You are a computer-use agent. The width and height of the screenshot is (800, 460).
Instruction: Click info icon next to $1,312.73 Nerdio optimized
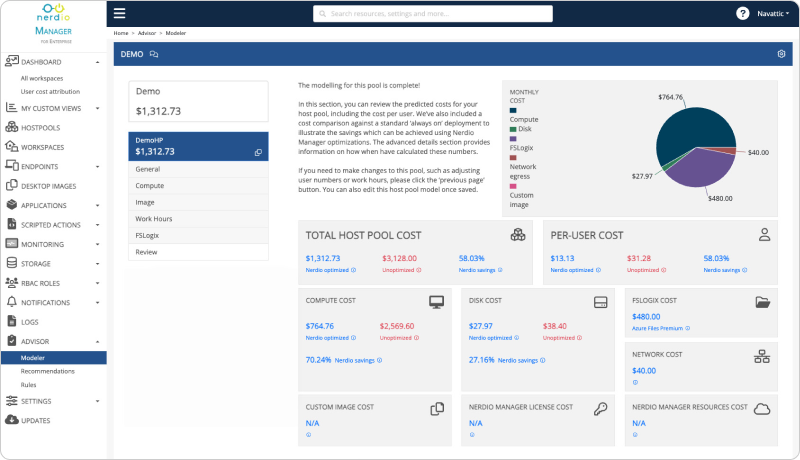354,270
